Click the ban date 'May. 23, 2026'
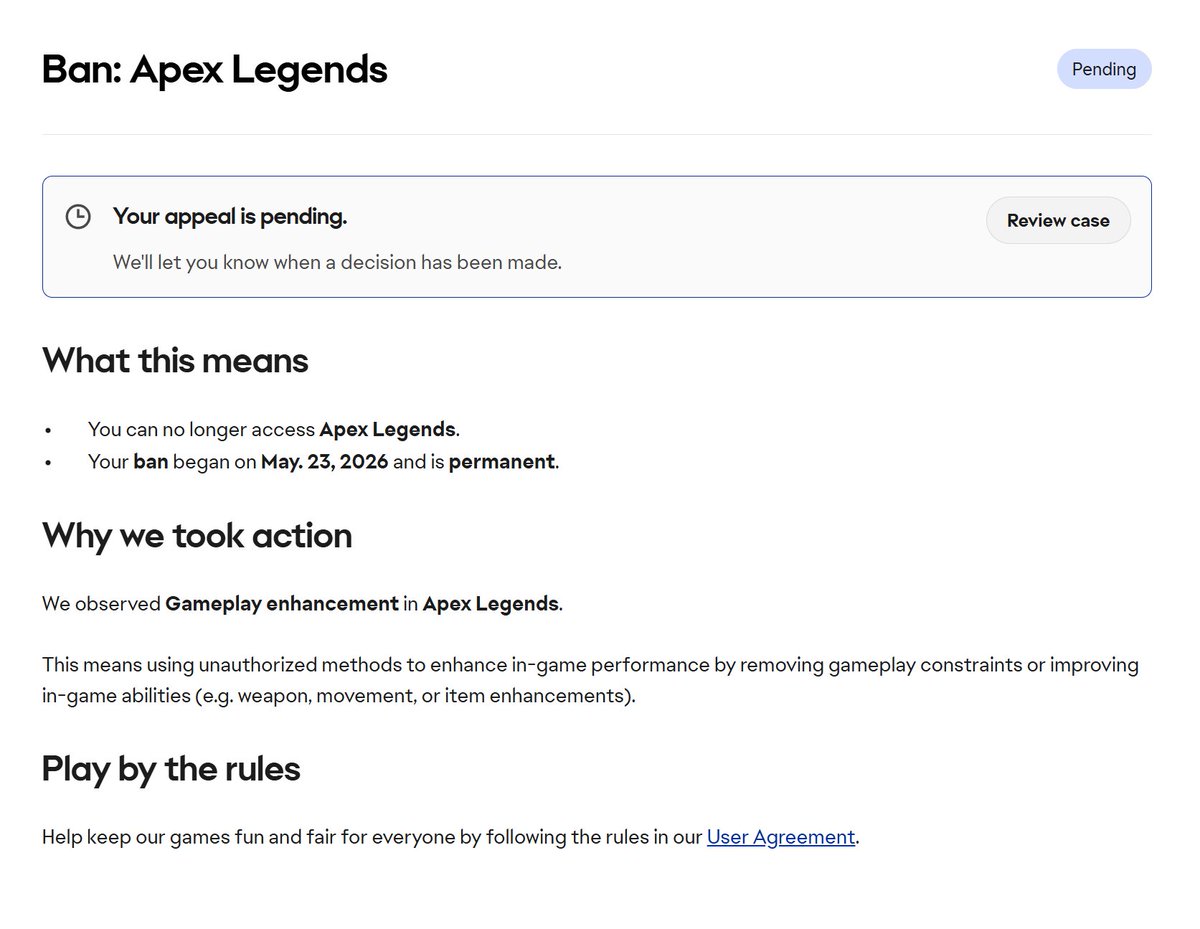This screenshot has height=929, width=1200. (x=325, y=463)
